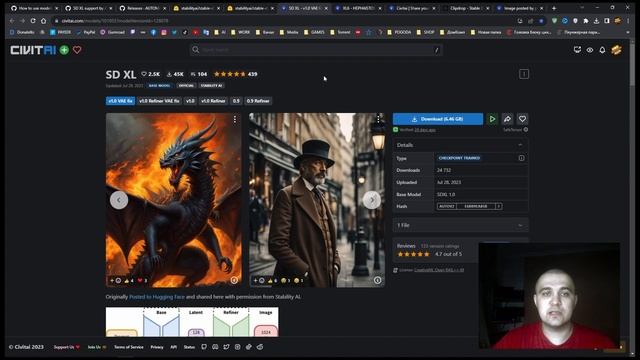Viewport: 640px width, 360px height.
Task: Open the monitor icon in site header
Action: pyautogui.click(x=577, y=50)
